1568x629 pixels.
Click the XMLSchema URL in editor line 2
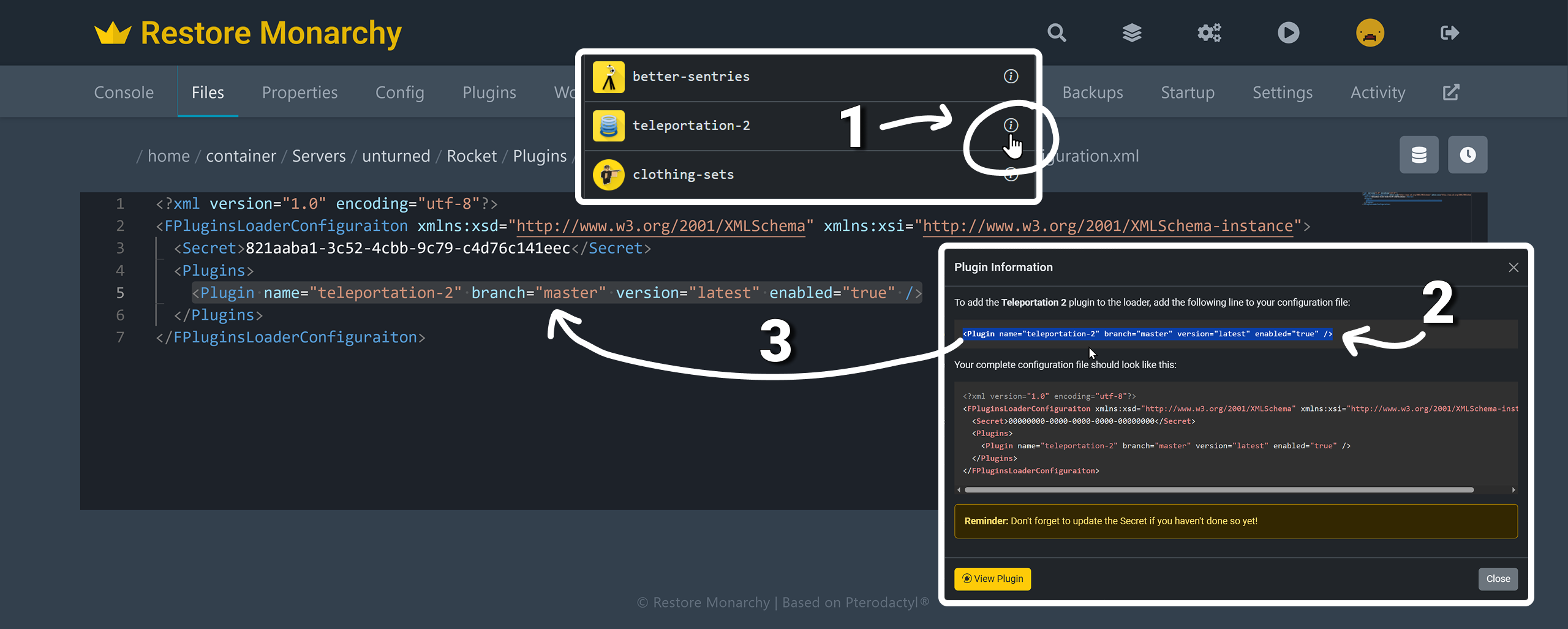[x=660, y=227]
